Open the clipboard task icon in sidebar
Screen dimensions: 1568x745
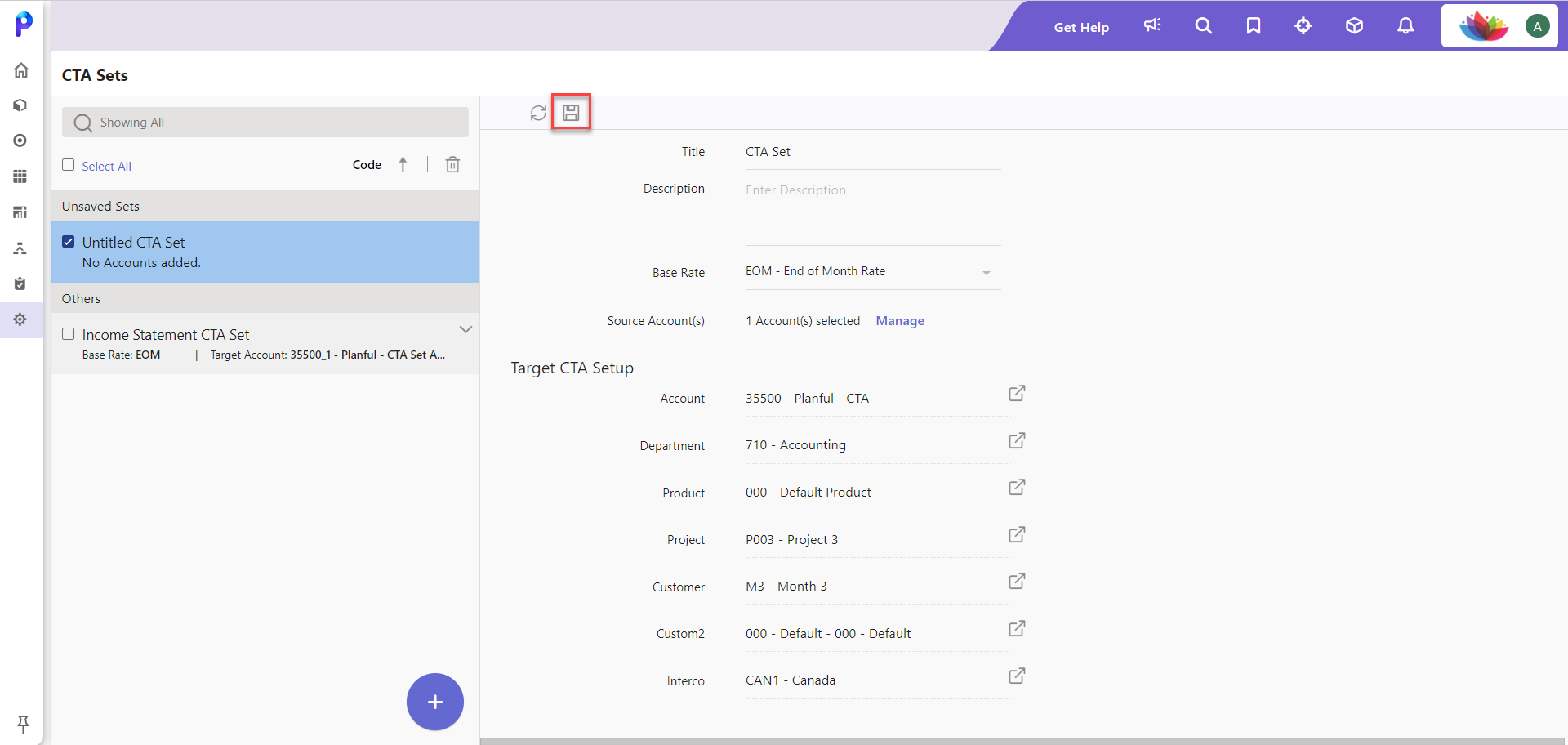tap(20, 283)
